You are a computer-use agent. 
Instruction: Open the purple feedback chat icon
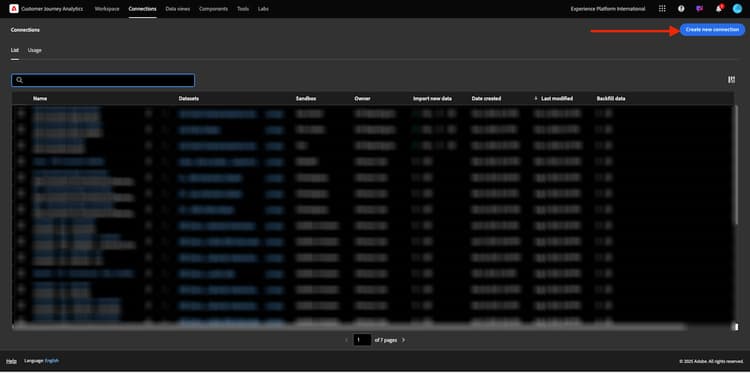(x=700, y=9)
